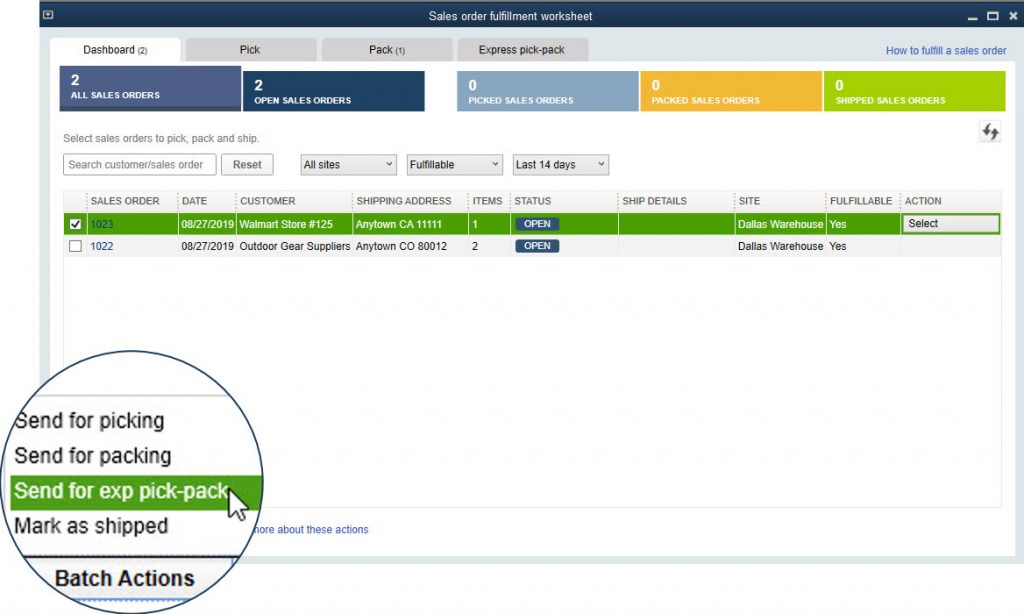Select the All Sales Orders tile
Image resolution: width=1024 pixels, height=614 pixels.
click(x=150, y=88)
